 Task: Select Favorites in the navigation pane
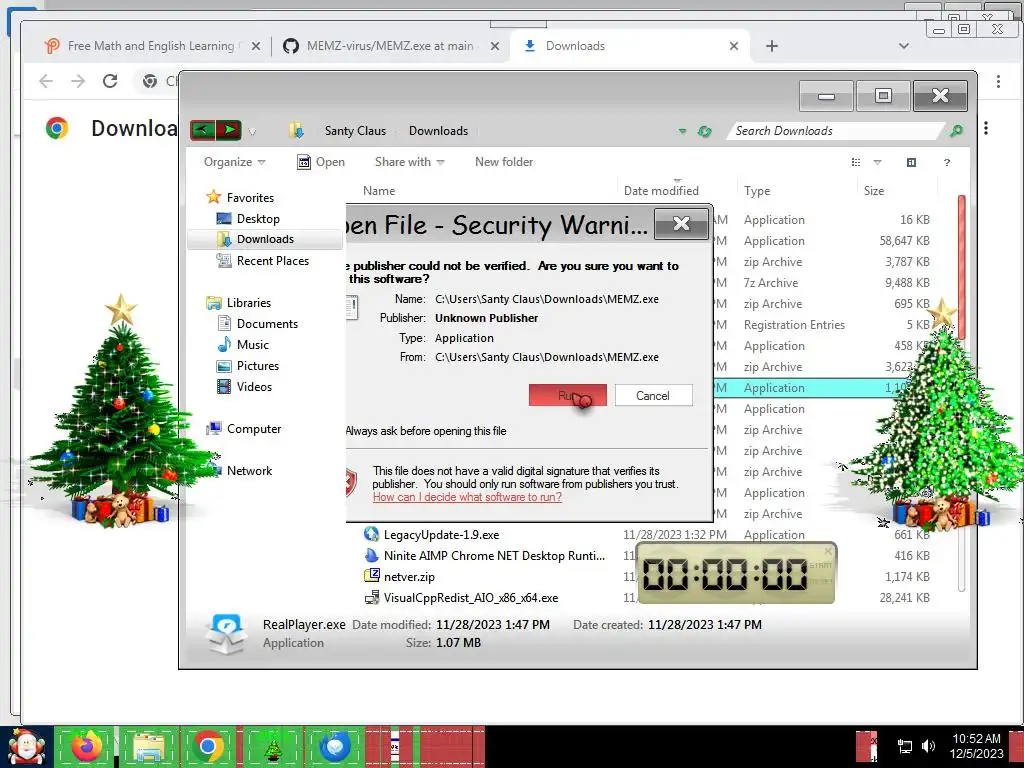pyautogui.click(x=240, y=197)
